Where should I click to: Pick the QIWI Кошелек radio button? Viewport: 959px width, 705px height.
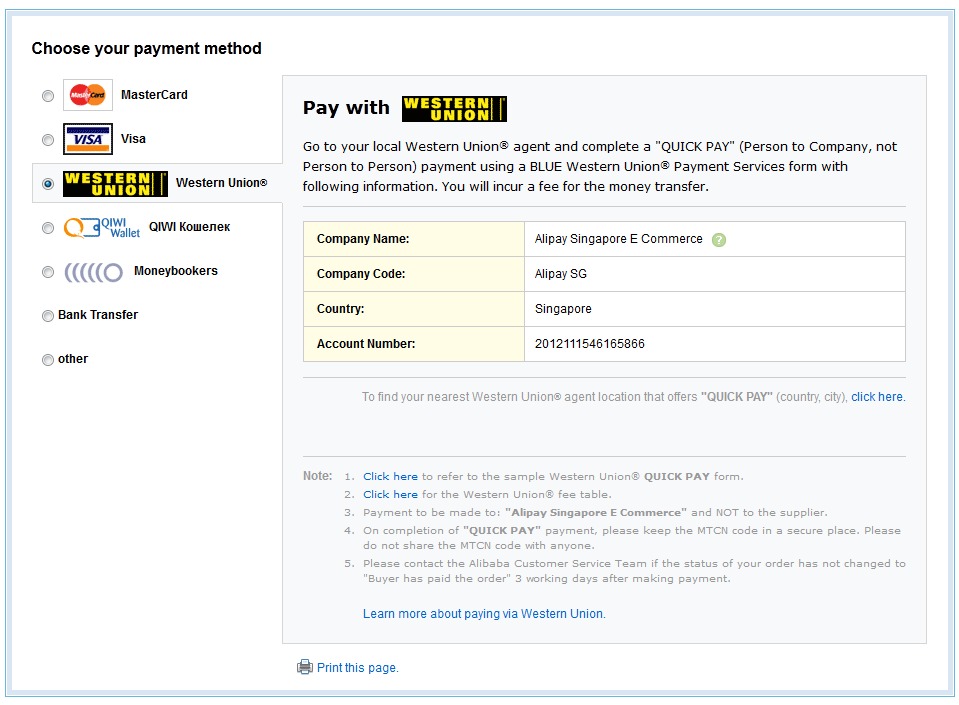(48, 228)
